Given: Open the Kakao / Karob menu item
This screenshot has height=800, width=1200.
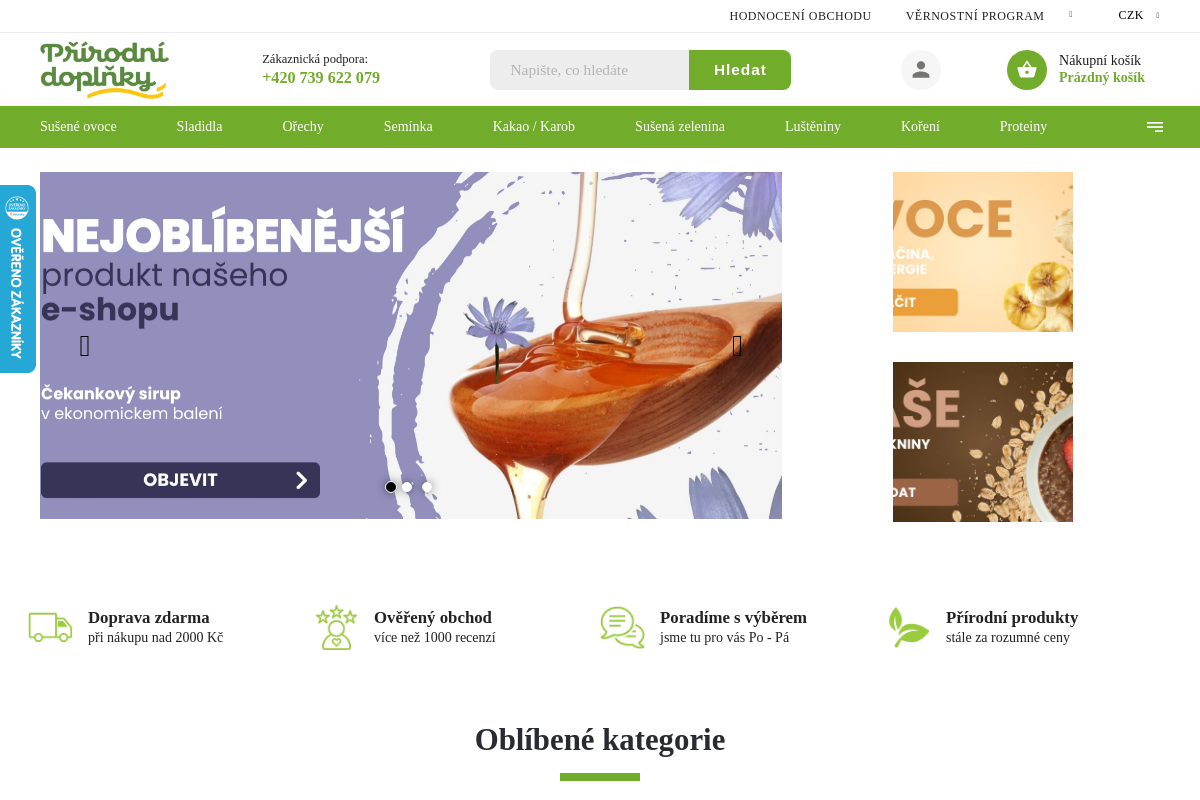Looking at the screenshot, I should pos(534,127).
